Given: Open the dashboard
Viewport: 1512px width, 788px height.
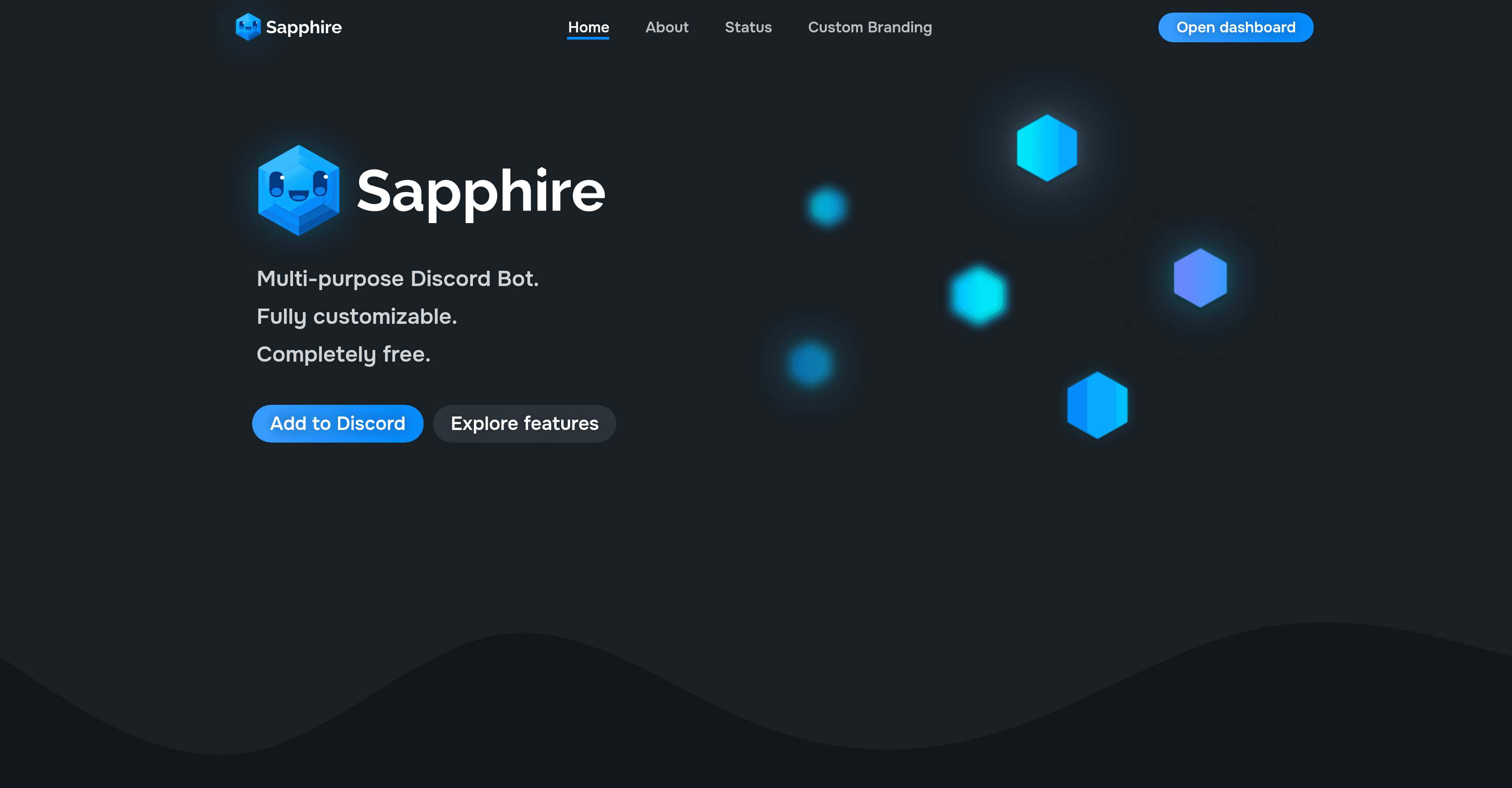Looking at the screenshot, I should tap(1236, 27).
